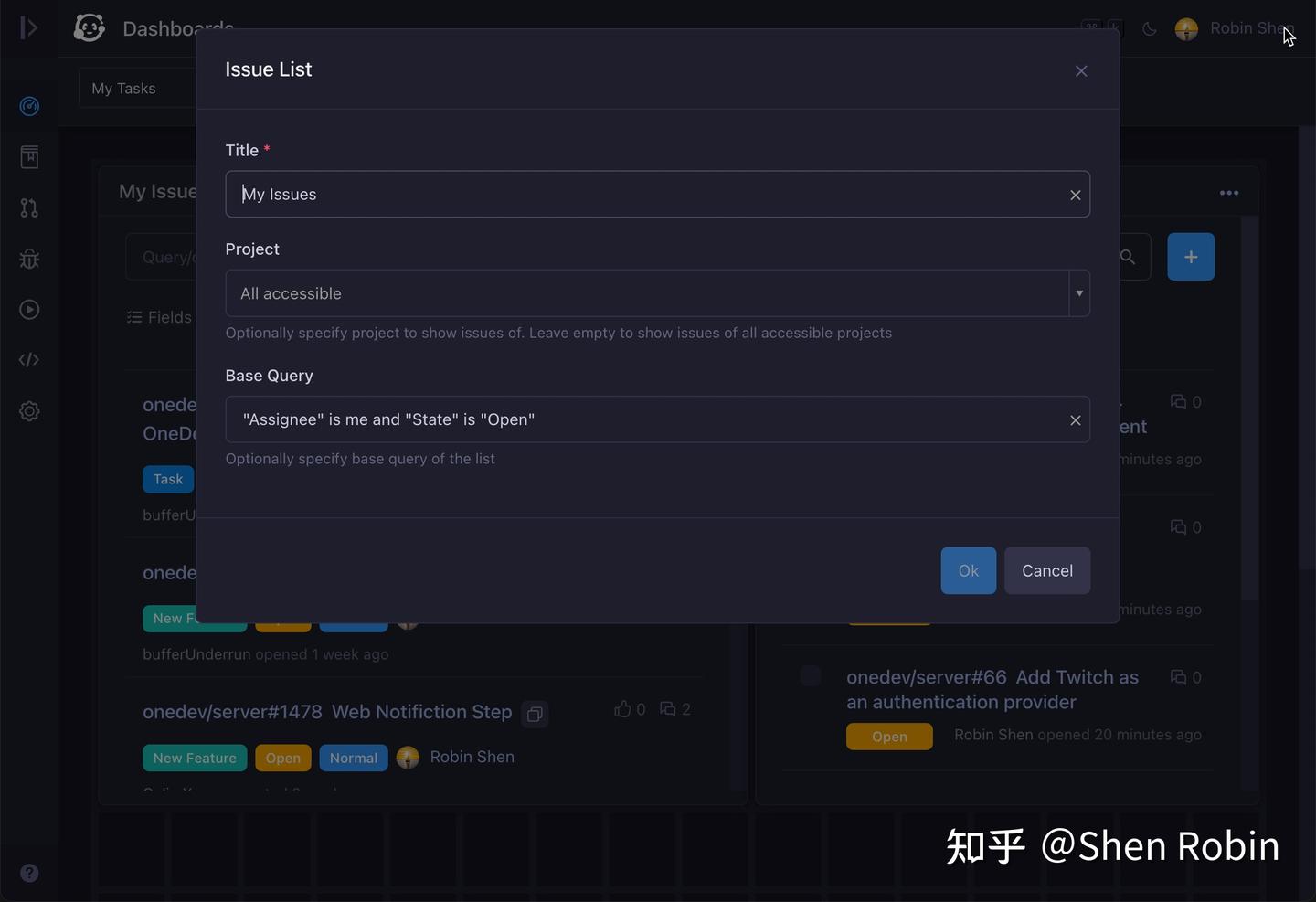Open the widget three-dots menu
Image resolution: width=1316 pixels, height=902 pixels.
point(1229,193)
